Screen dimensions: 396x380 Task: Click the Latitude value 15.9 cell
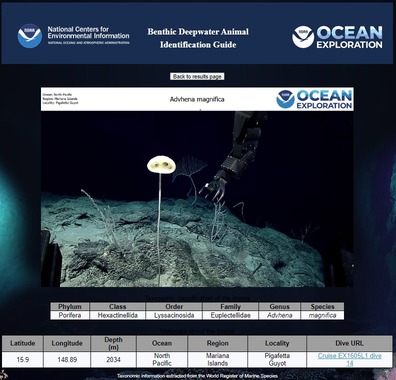tap(23, 360)
